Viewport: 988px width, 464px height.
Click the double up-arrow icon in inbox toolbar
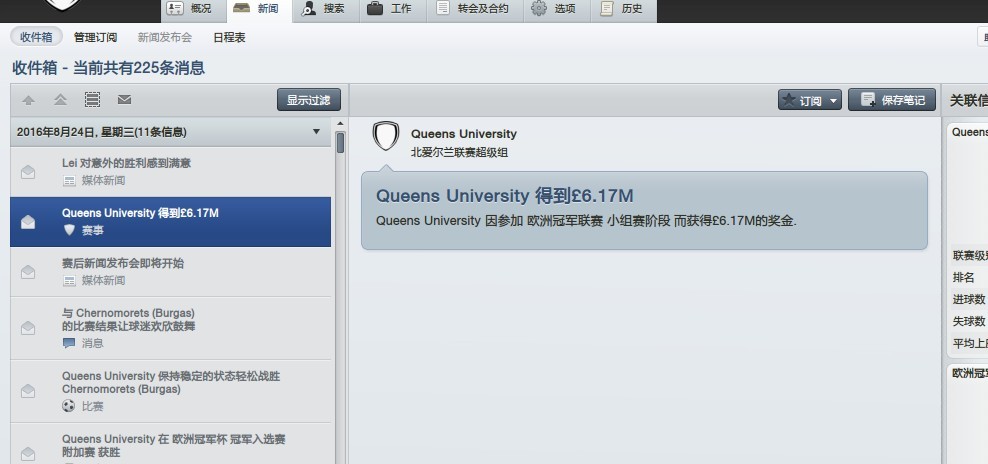pos(60,100)
